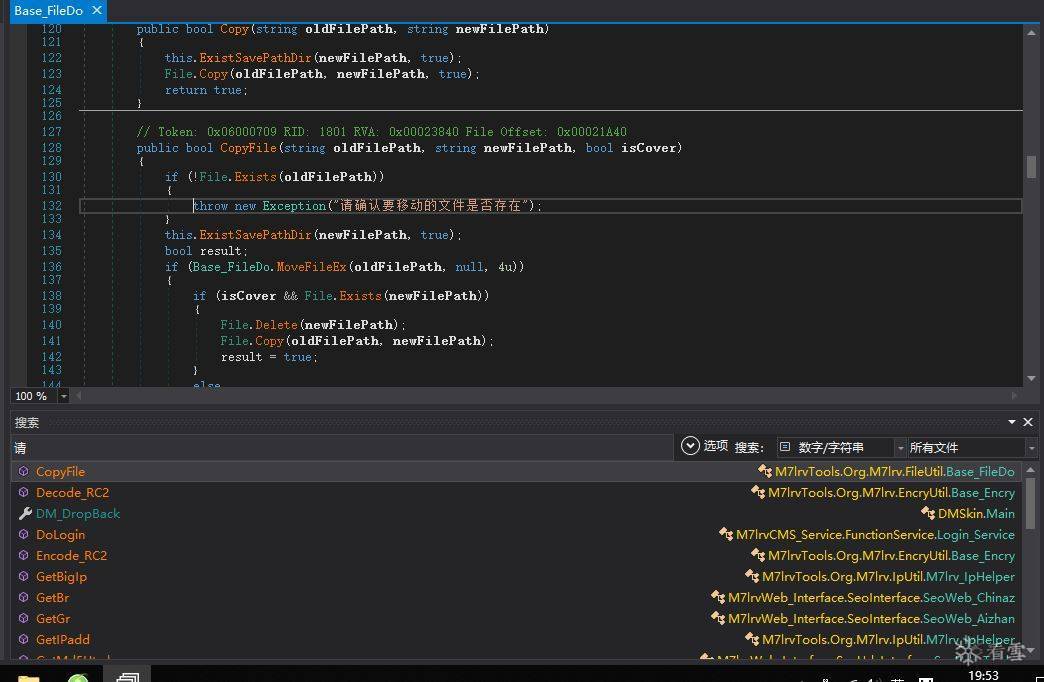The height and width of the screenshot is (682, 1044).
Task: Open the green taskbar application icon
Action: click(x=78, y=677)
